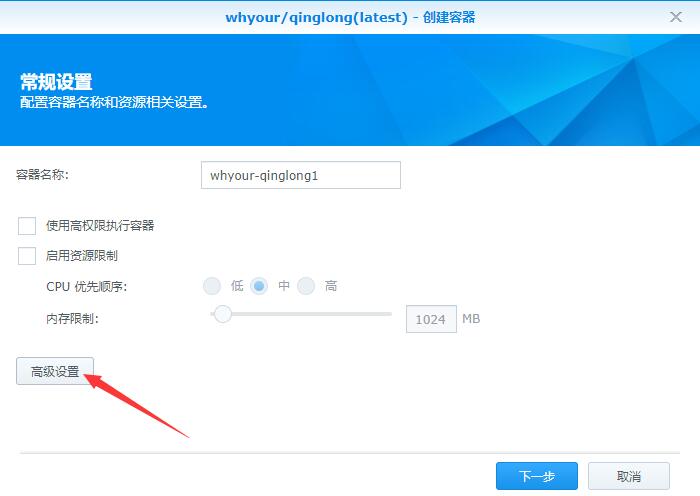Close the 创建容器 dialog with the X
The image size is (700, 496).
676,17
